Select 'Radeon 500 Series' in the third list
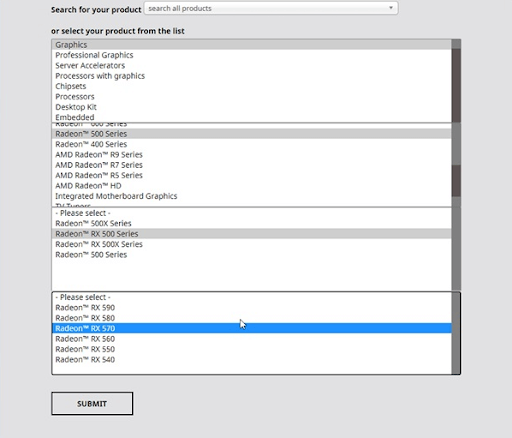Screen dimensions: 512x438 252,254
